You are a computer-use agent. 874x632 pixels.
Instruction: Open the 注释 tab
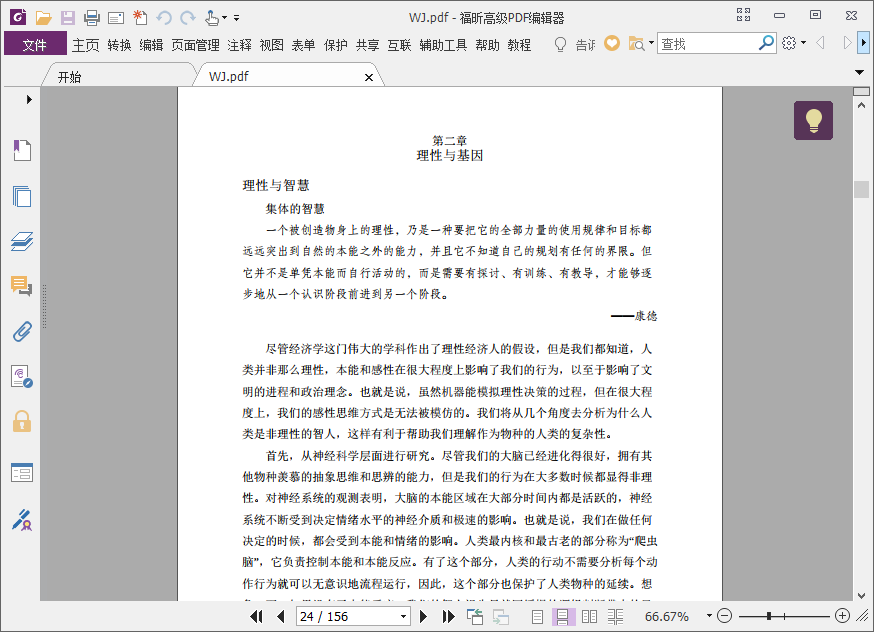click(x=239, y=45)
